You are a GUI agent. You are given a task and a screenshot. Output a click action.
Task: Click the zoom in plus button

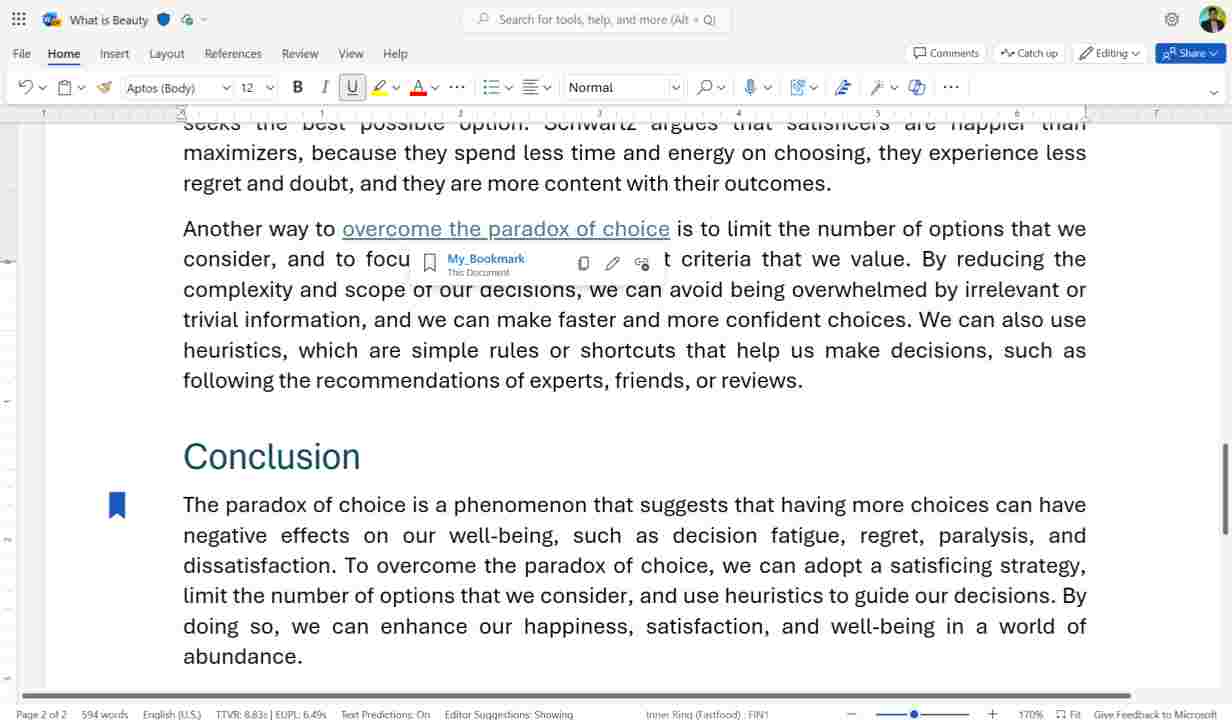pos(992,714)
